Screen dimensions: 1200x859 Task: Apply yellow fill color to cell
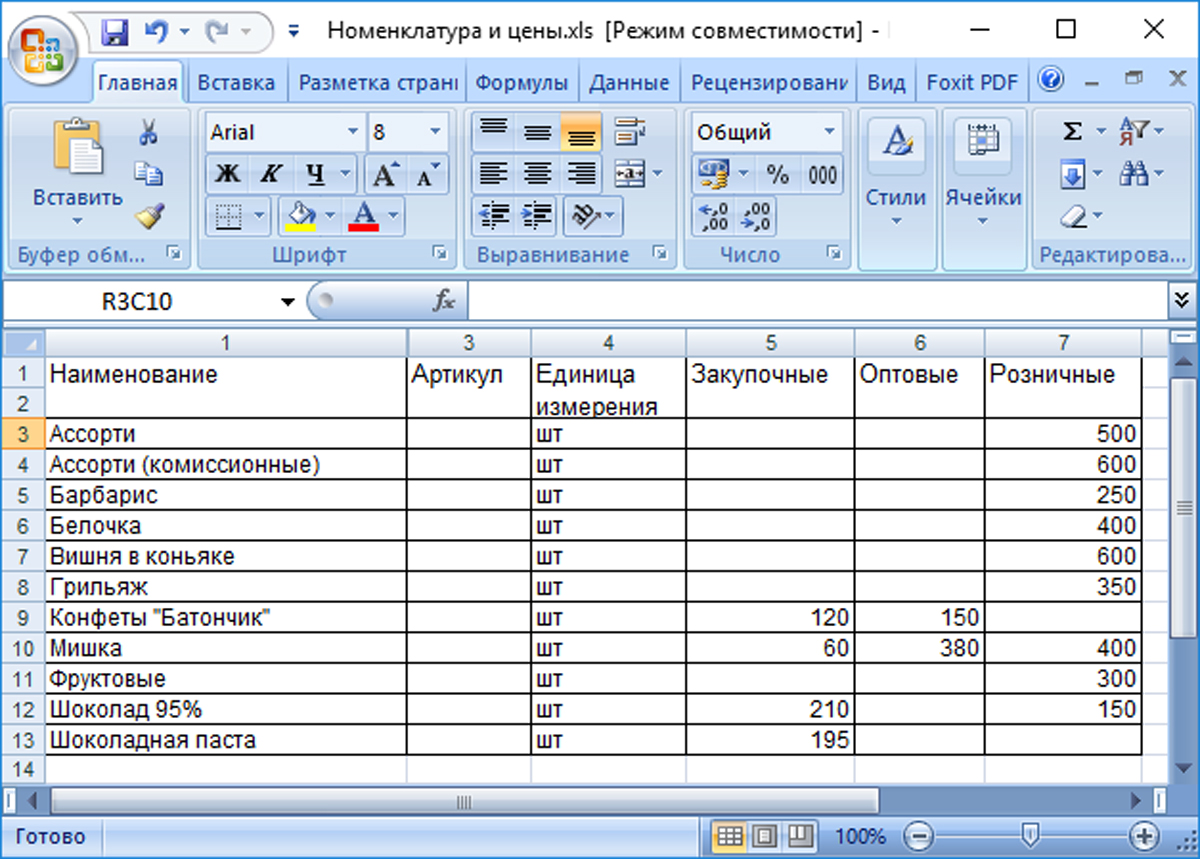[299, 215]
